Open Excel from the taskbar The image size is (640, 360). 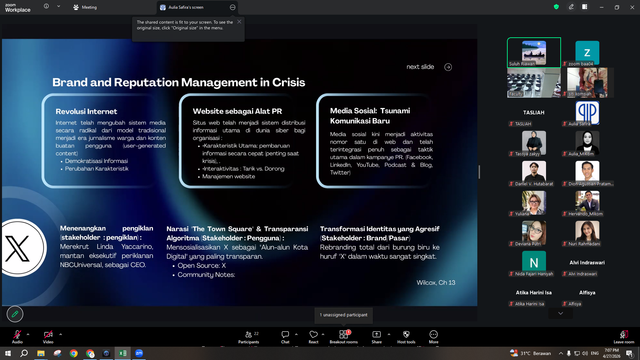click(x=122, y=353)
